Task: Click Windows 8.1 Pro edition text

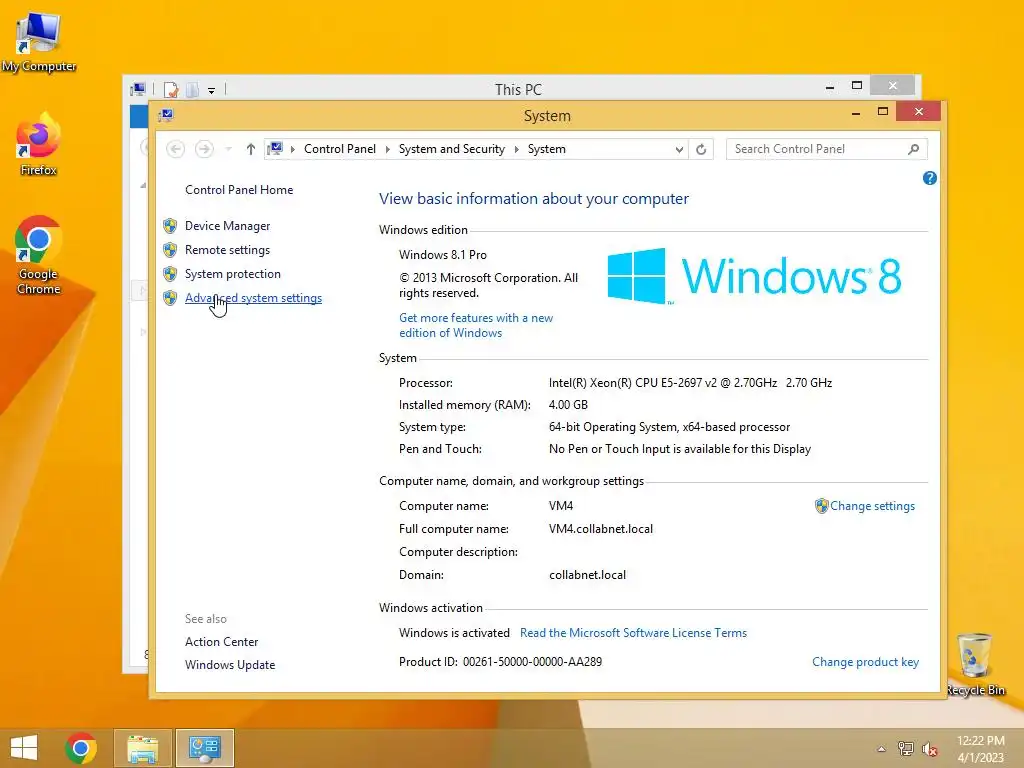Action: pyautogui.click(x=443, y=255)
